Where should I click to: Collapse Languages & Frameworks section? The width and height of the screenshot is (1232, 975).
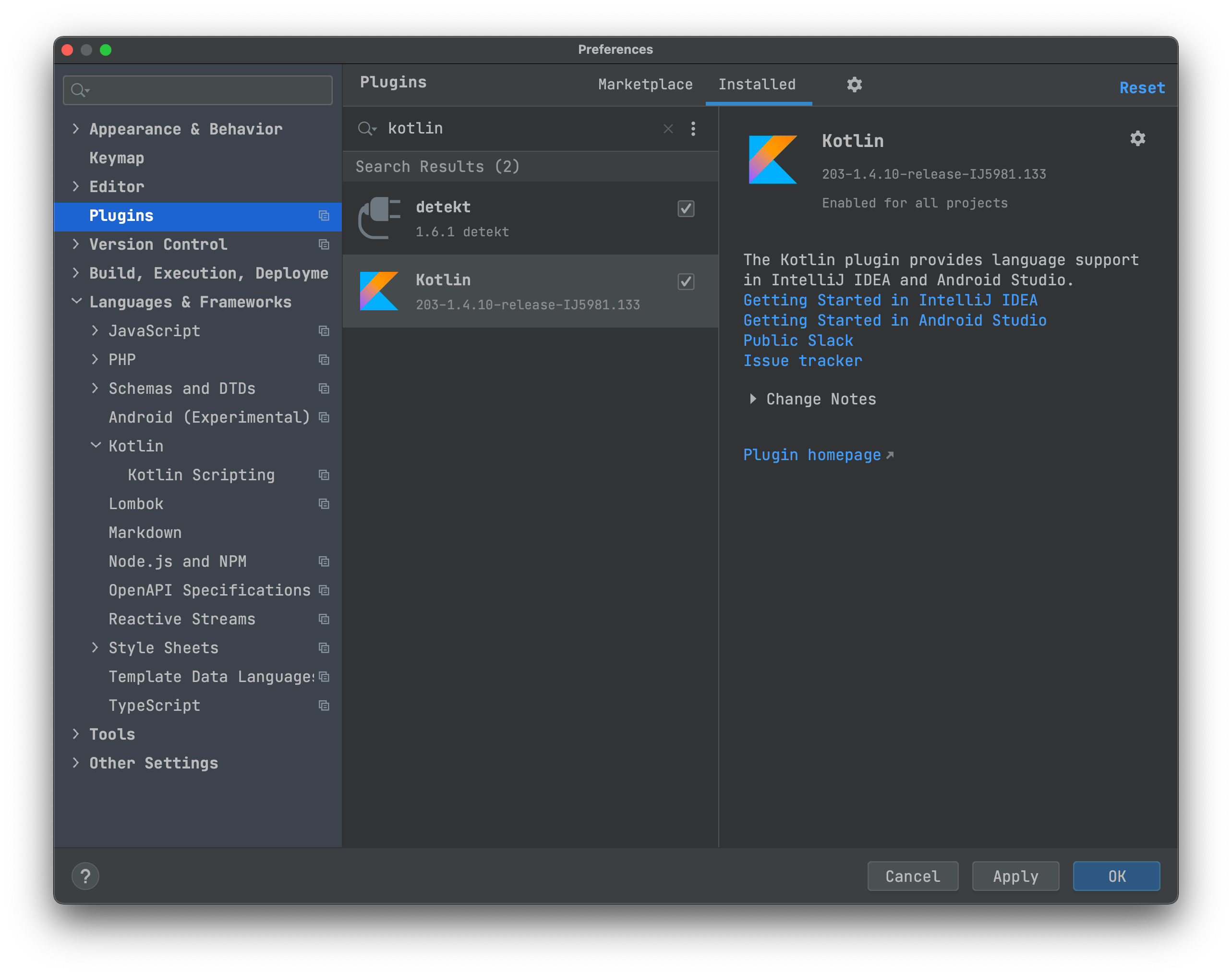point(76,302)
